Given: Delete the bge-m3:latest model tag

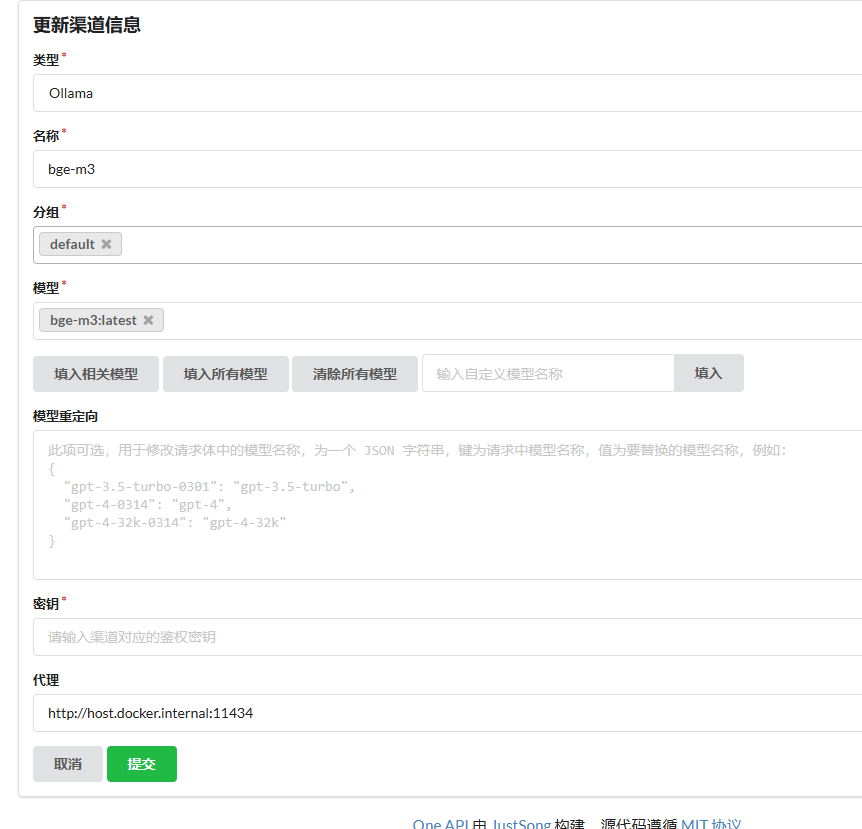Looking at the screenshot, I should point(148,320).
